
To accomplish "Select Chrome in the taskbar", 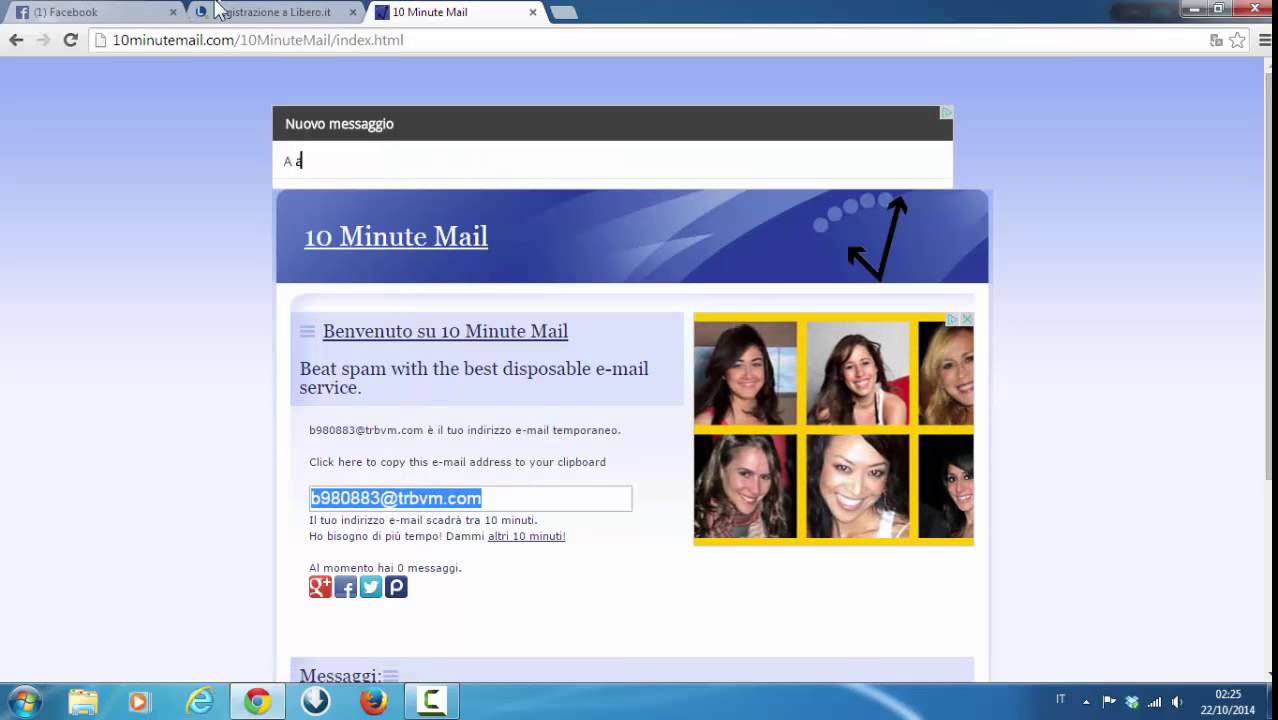I will 258,702.
